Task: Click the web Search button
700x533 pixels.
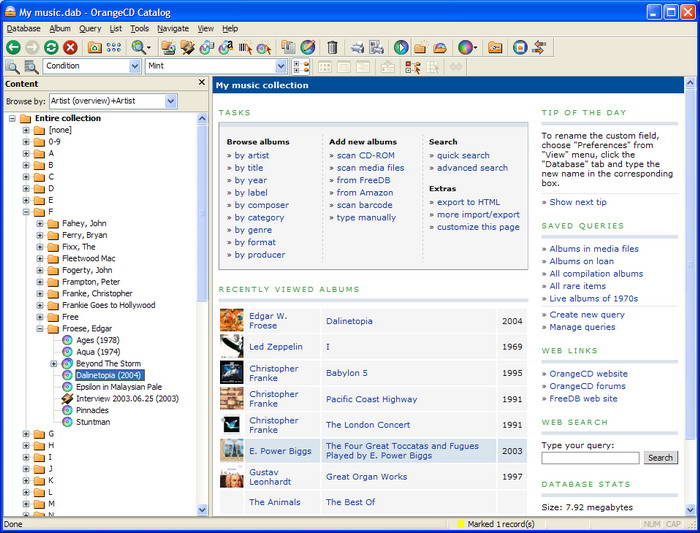Action: click(x=660, y=458)
